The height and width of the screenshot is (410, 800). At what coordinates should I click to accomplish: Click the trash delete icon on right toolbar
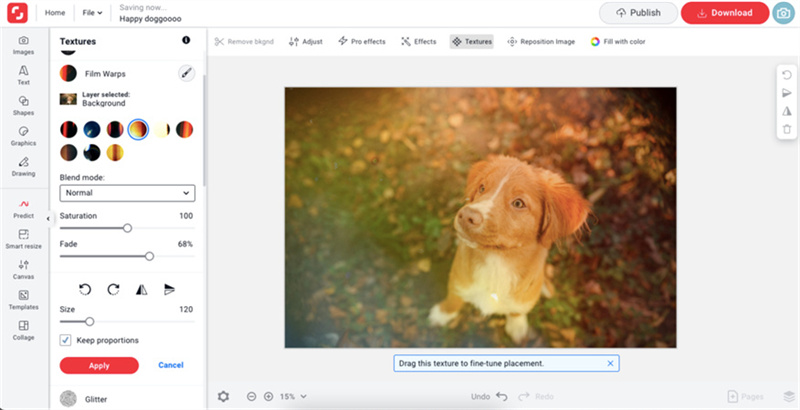click(787, 129)
